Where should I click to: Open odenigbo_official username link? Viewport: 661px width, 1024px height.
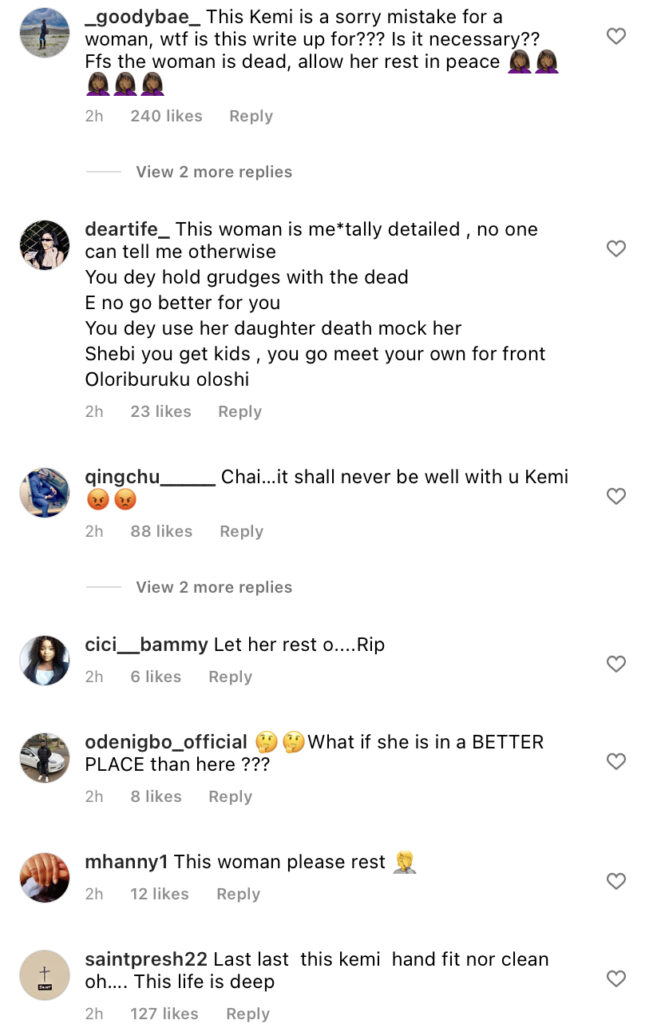tap(166, 742)
